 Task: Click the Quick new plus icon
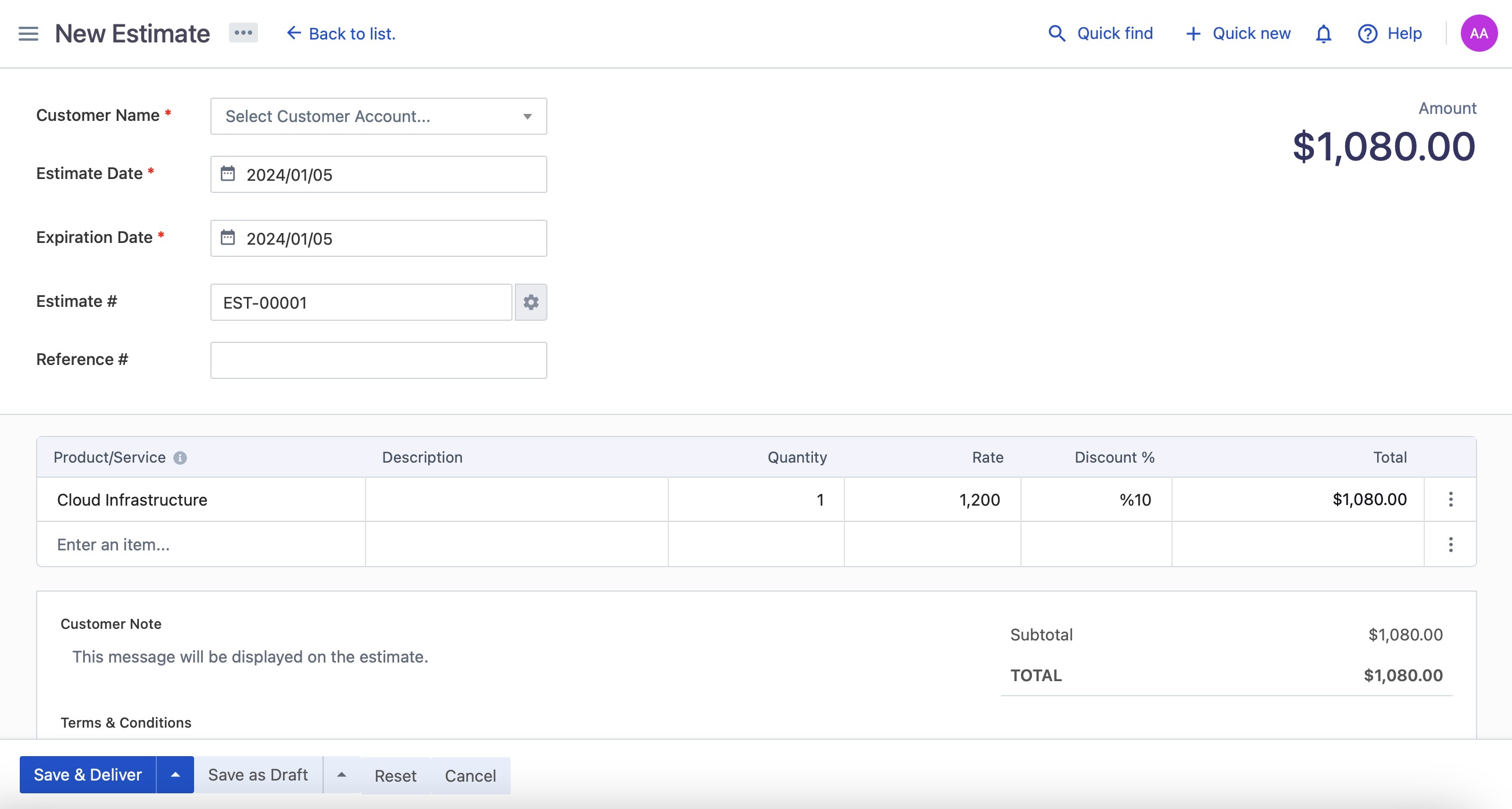coord(1192,33)
